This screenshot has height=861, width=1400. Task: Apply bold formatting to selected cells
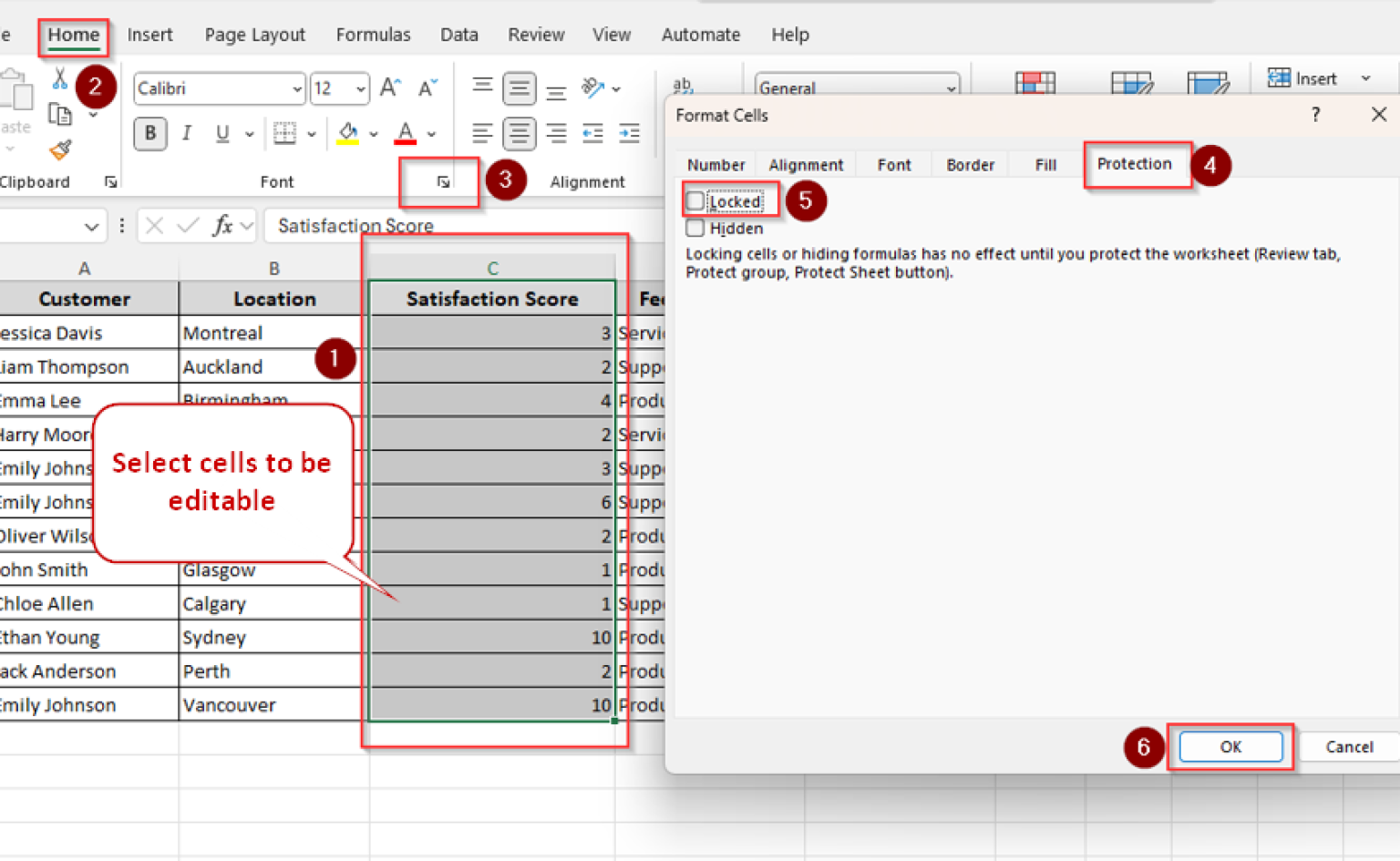click(x=149, y=134)
